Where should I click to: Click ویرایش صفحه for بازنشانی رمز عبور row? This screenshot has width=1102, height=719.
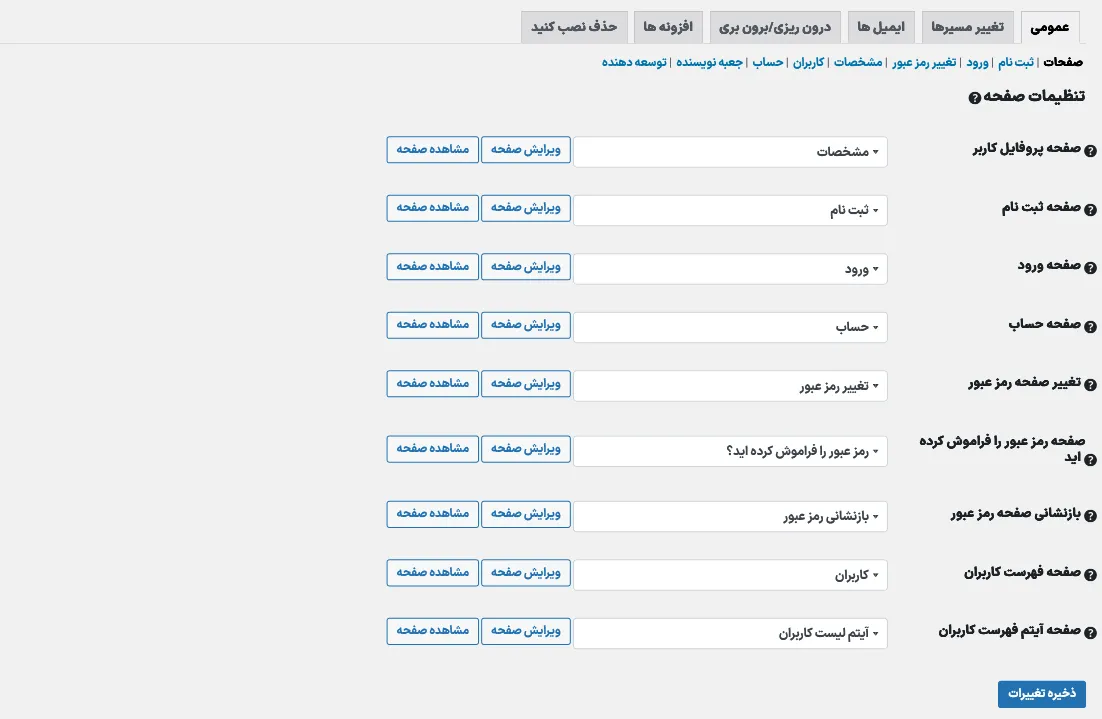coord(526,514)
